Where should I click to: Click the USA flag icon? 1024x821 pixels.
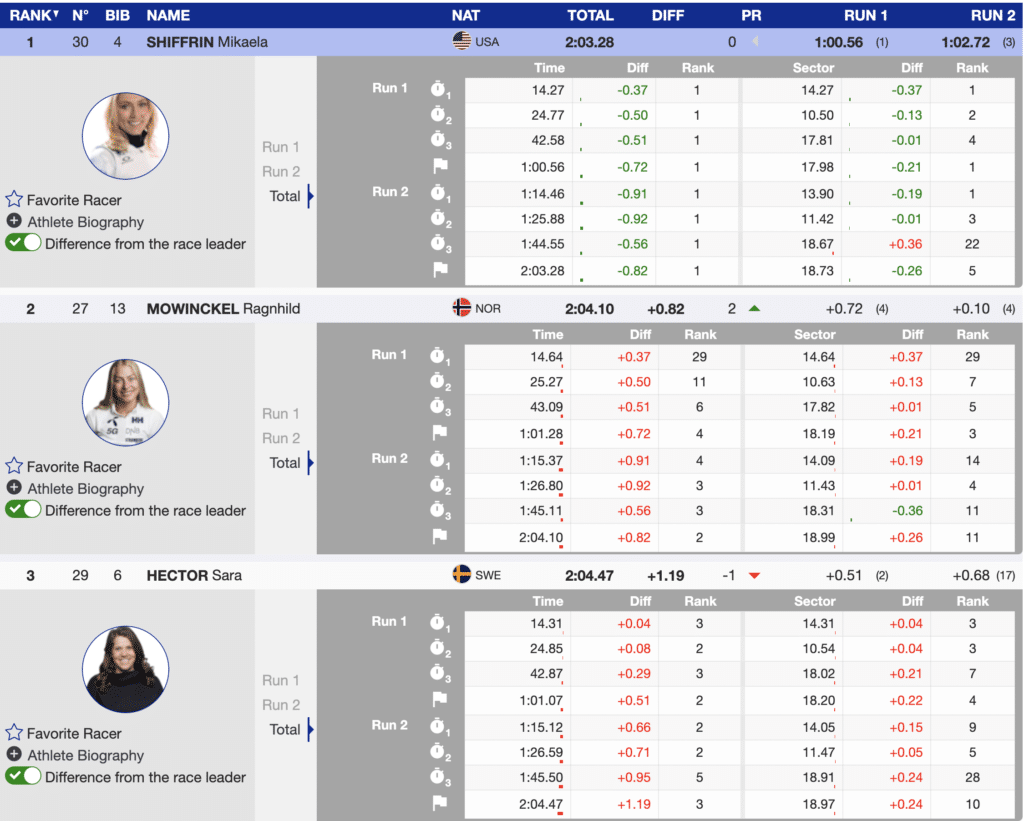coord(461,42)
